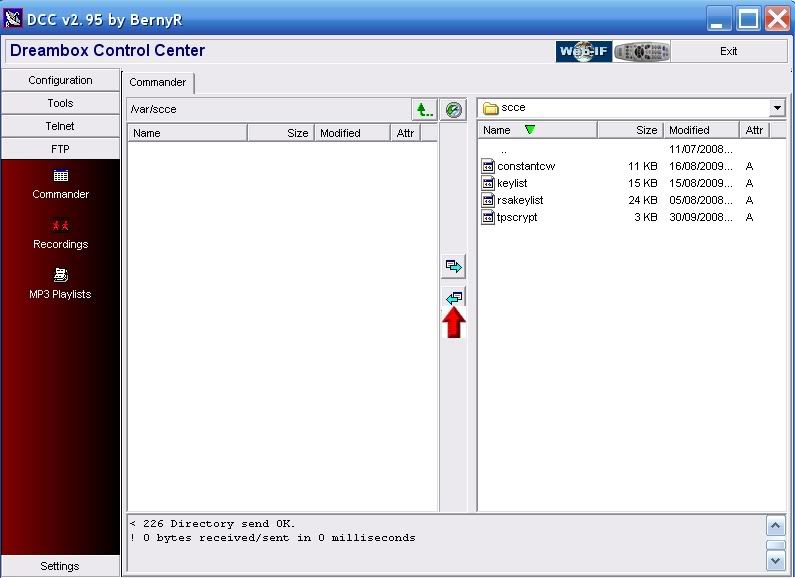This screenshot has height=578, width=795.
Task: Click the Web-IF globe icon
Action: (x=584, y=51)
